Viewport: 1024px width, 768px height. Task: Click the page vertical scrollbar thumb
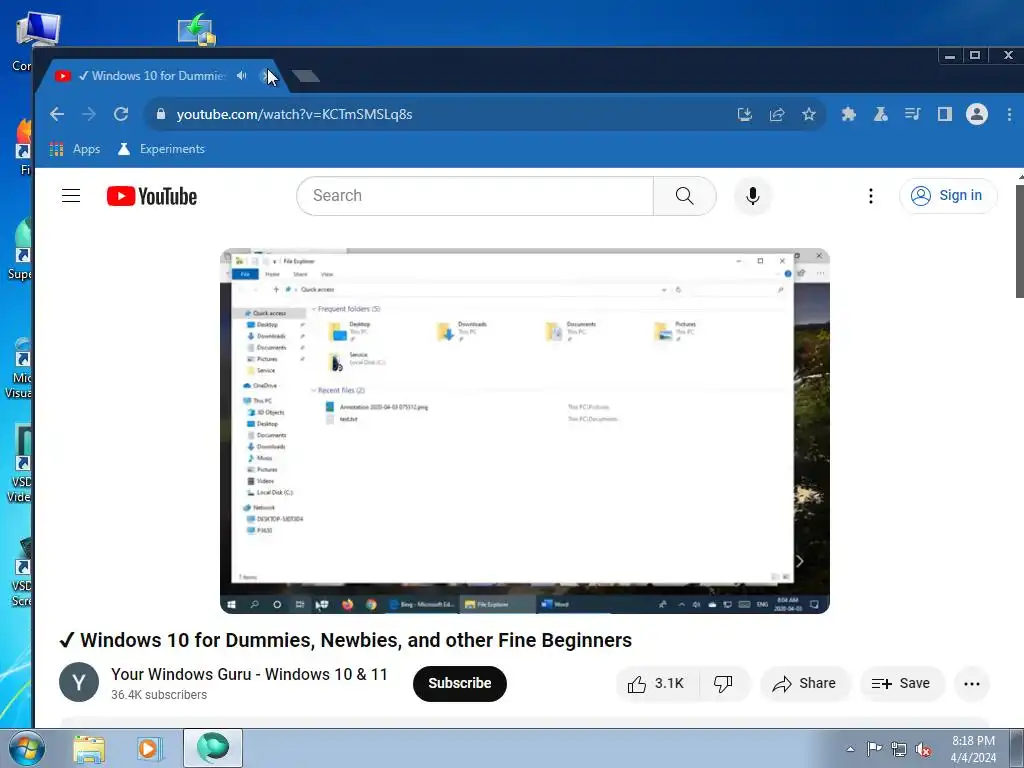tap(1019, 241)
